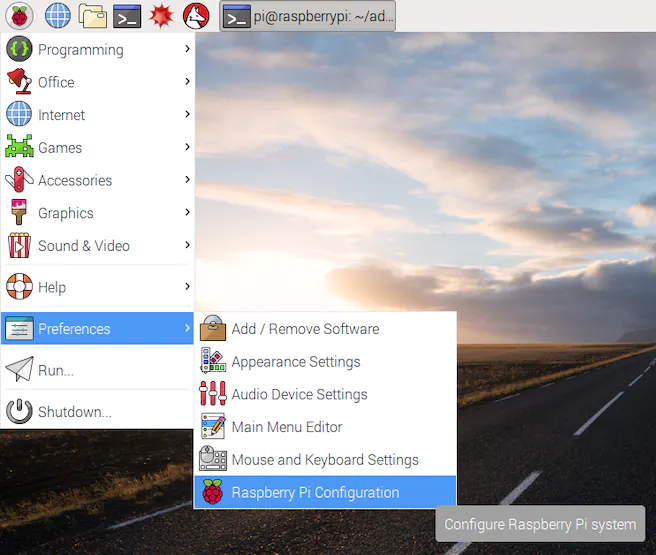This screenshot has height=555, width=656.
Task: Select Main Menu Editor
Action: coord(325,427)
